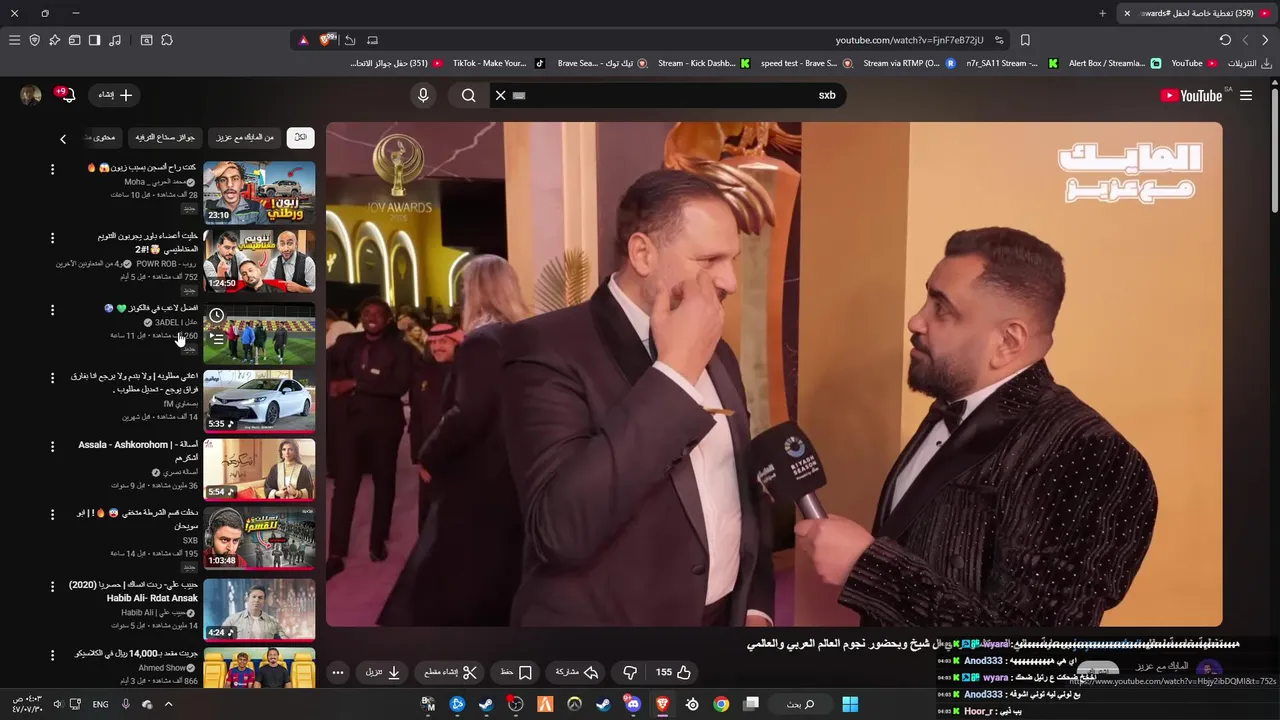Open Stream - Kick Dashboard bookmark
1280x720 pixels.
(704, 63)
